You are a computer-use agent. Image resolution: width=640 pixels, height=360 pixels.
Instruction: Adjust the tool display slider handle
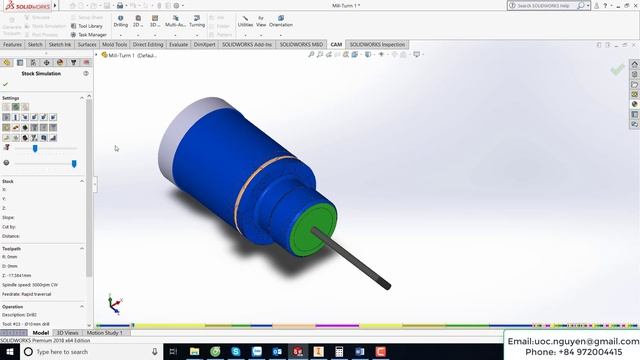(x=35, y=149)
